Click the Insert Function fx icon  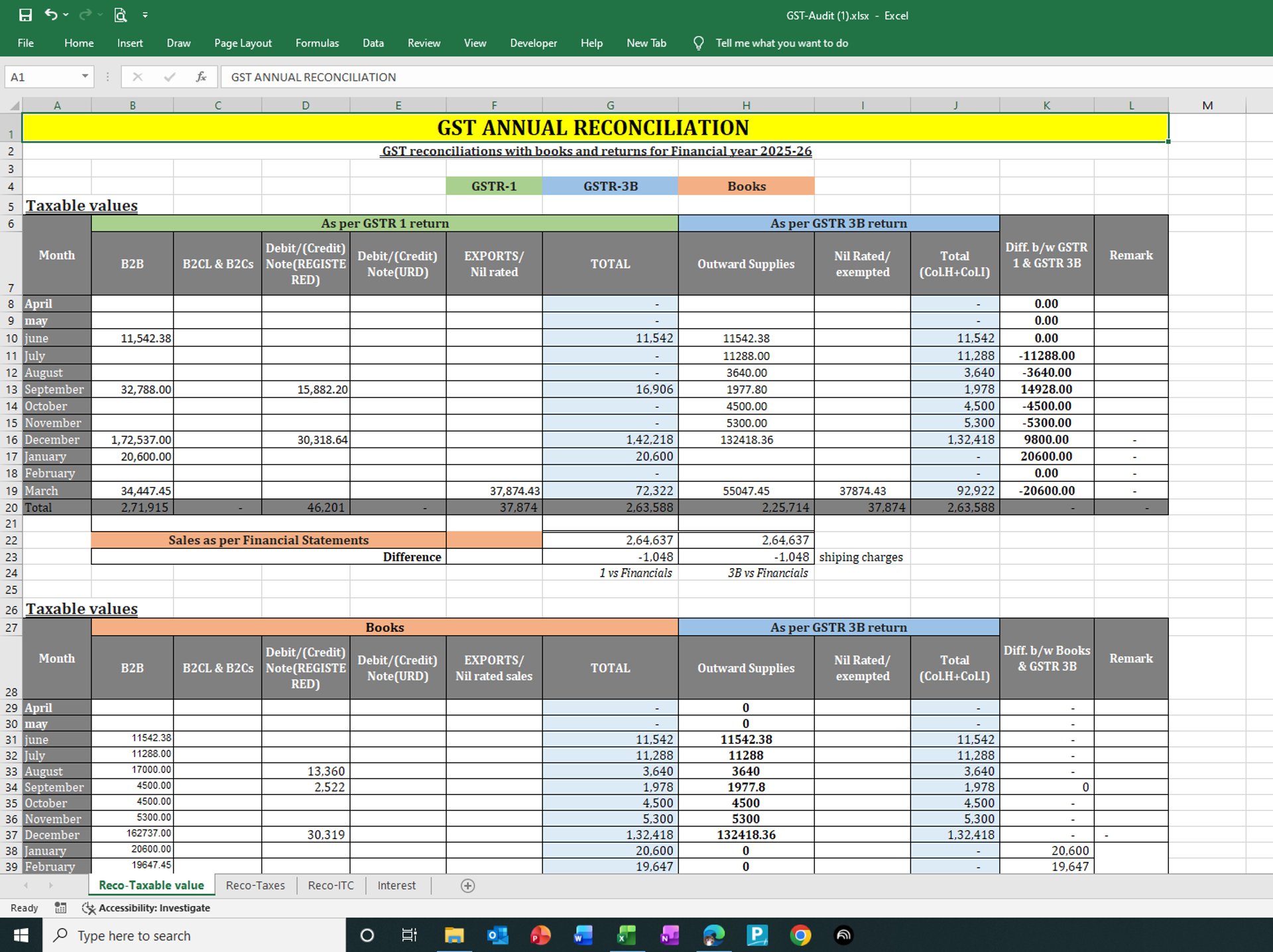coord(201,77)
